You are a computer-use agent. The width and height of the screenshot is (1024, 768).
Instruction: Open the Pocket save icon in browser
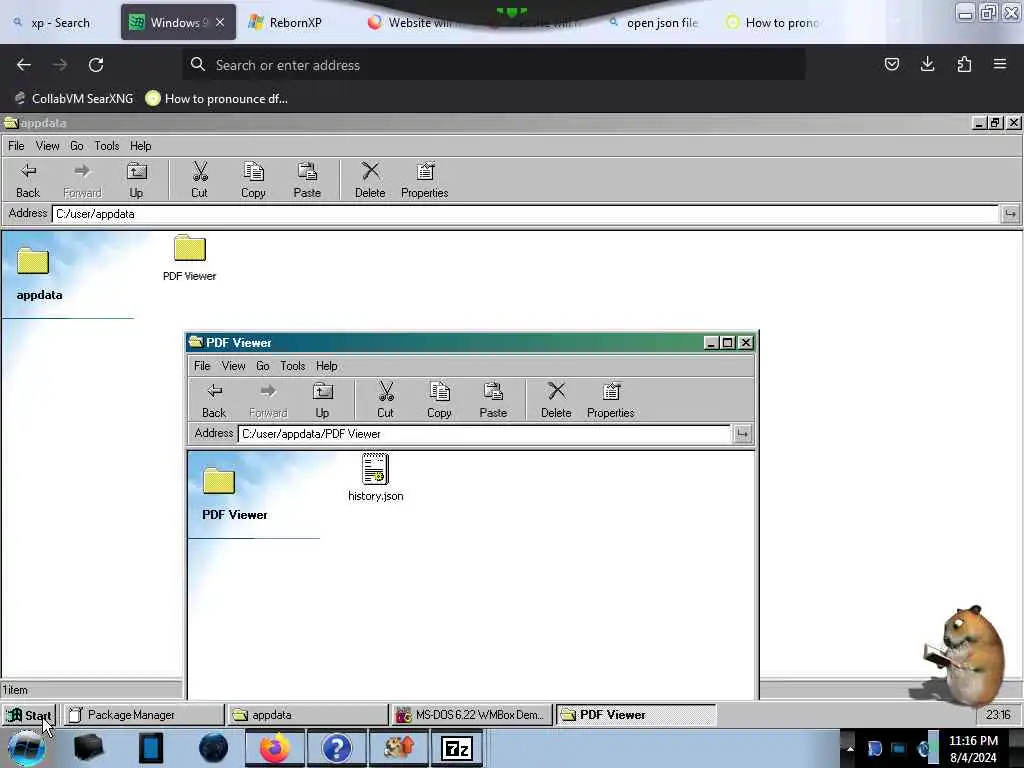(x=891, y=64)
